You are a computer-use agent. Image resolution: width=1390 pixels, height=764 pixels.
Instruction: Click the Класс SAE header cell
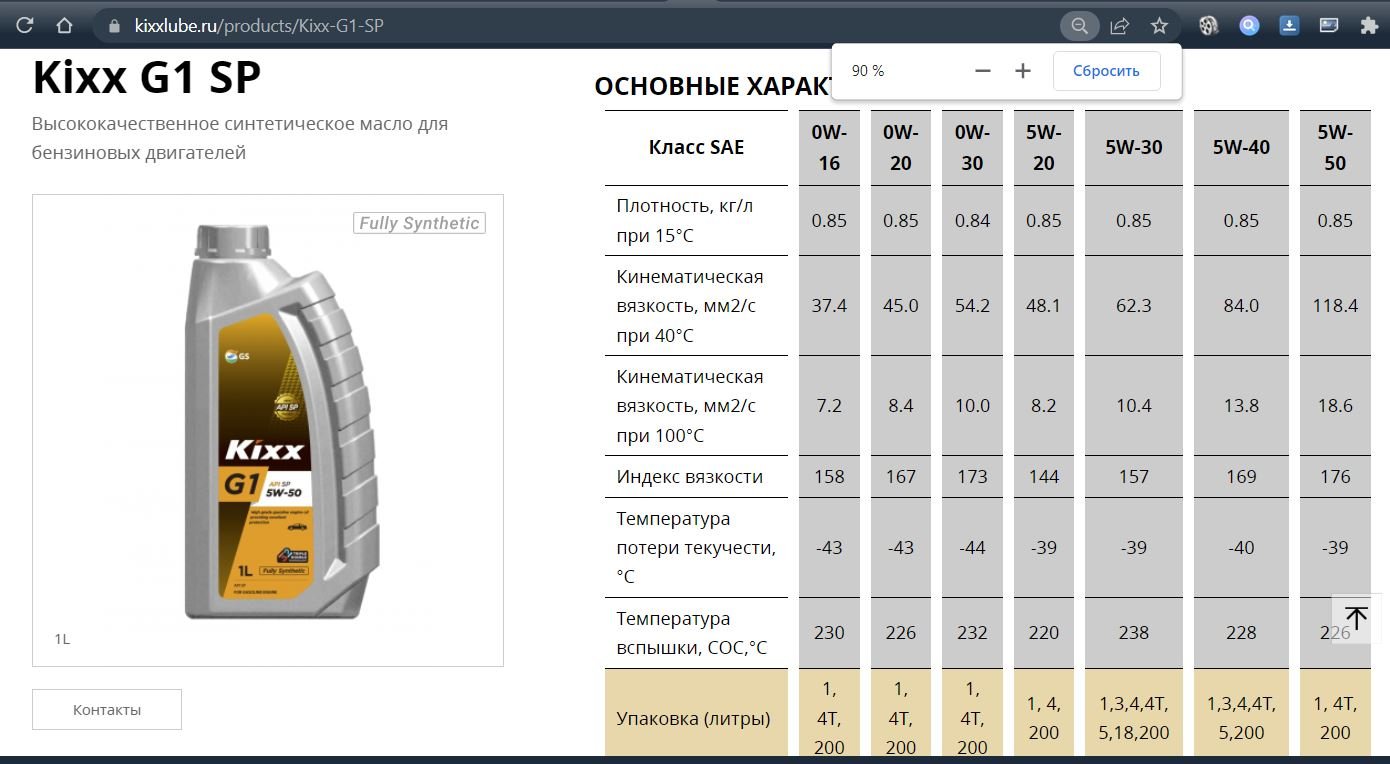point(696,147)
